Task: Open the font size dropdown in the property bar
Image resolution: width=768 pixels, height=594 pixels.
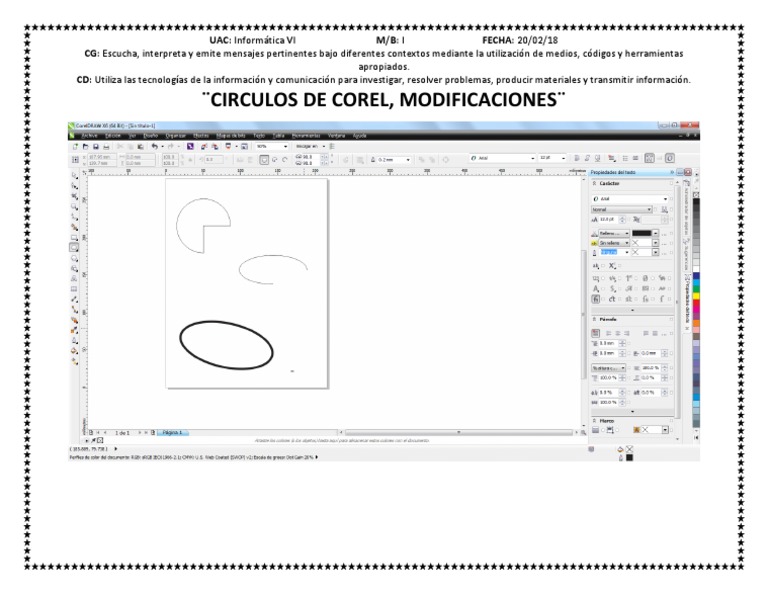Action: (x=563, y=158)
